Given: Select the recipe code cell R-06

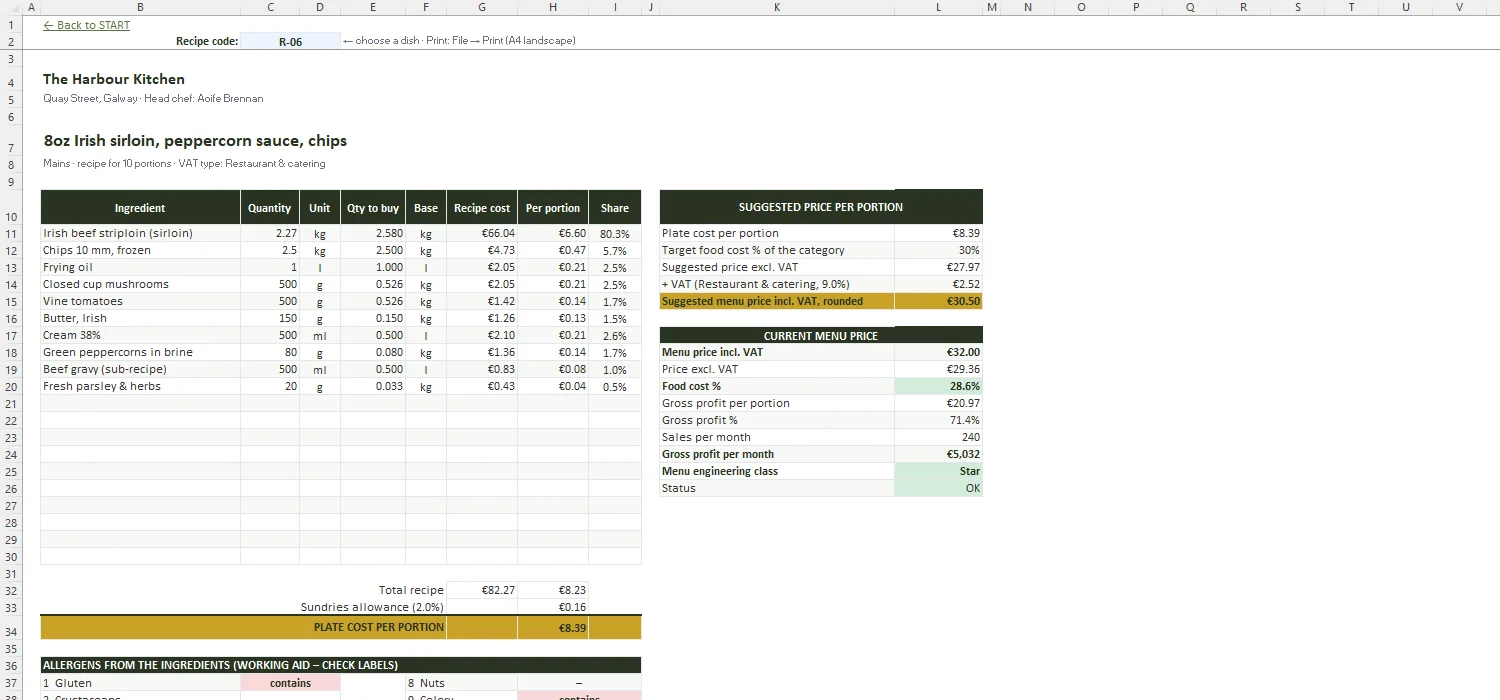Looking at the screenshot, I should pyautogui.click(x=290, y=41).
